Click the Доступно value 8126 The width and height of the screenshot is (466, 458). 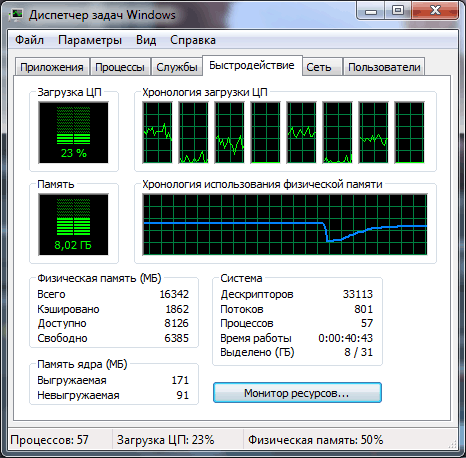[176, 323]
